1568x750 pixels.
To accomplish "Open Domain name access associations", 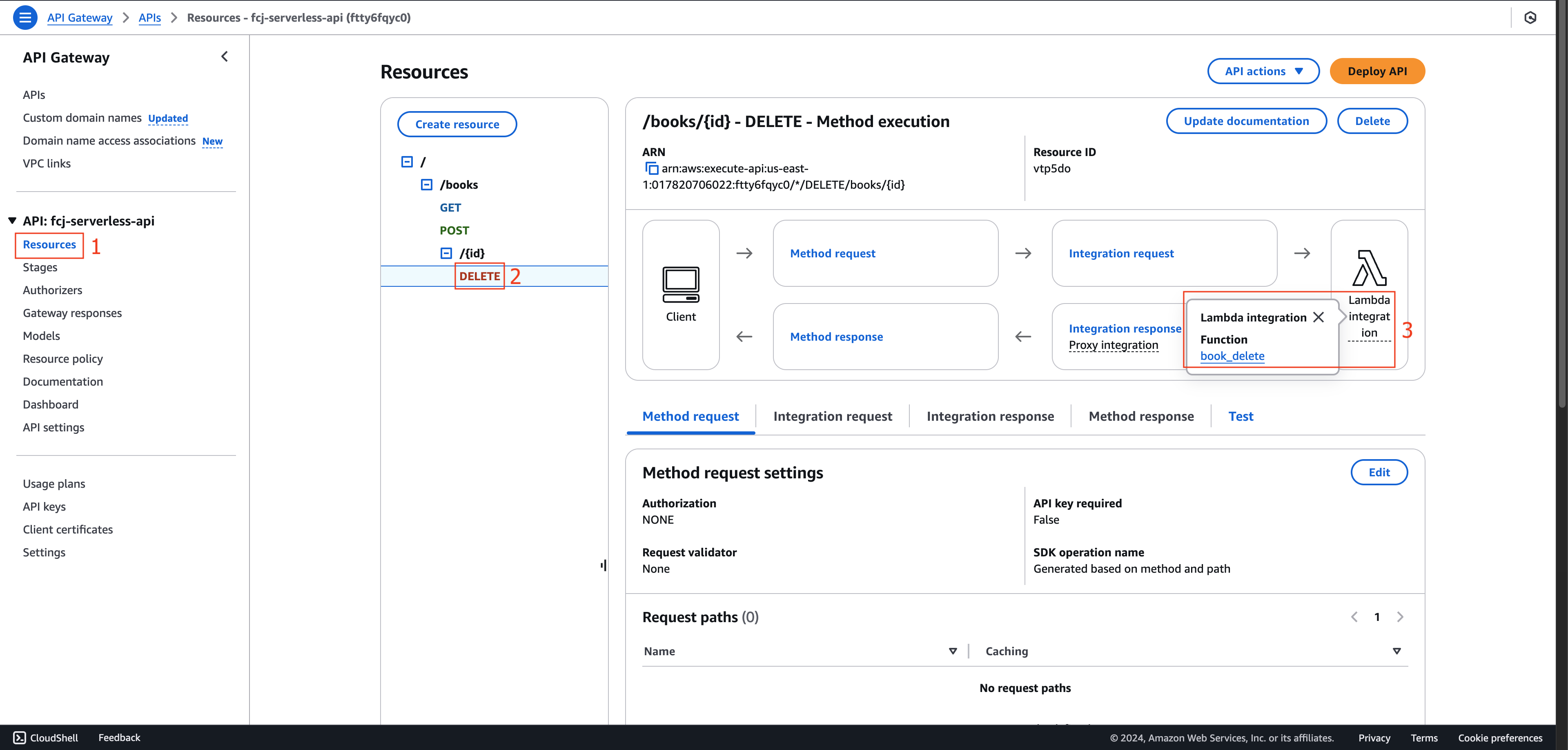I will point(109,141).
